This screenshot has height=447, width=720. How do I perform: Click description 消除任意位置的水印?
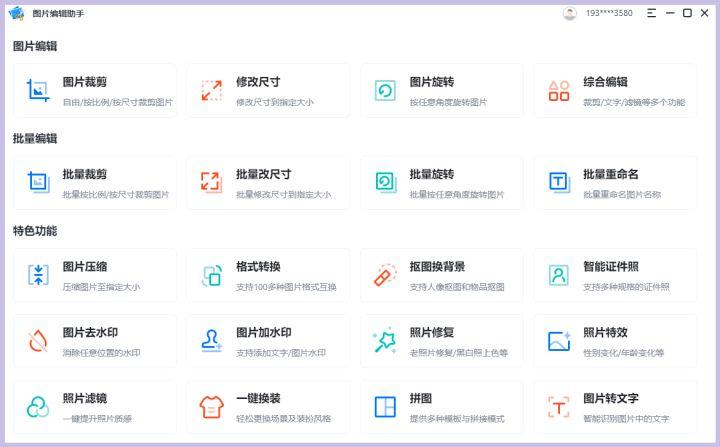coord(101,353)
